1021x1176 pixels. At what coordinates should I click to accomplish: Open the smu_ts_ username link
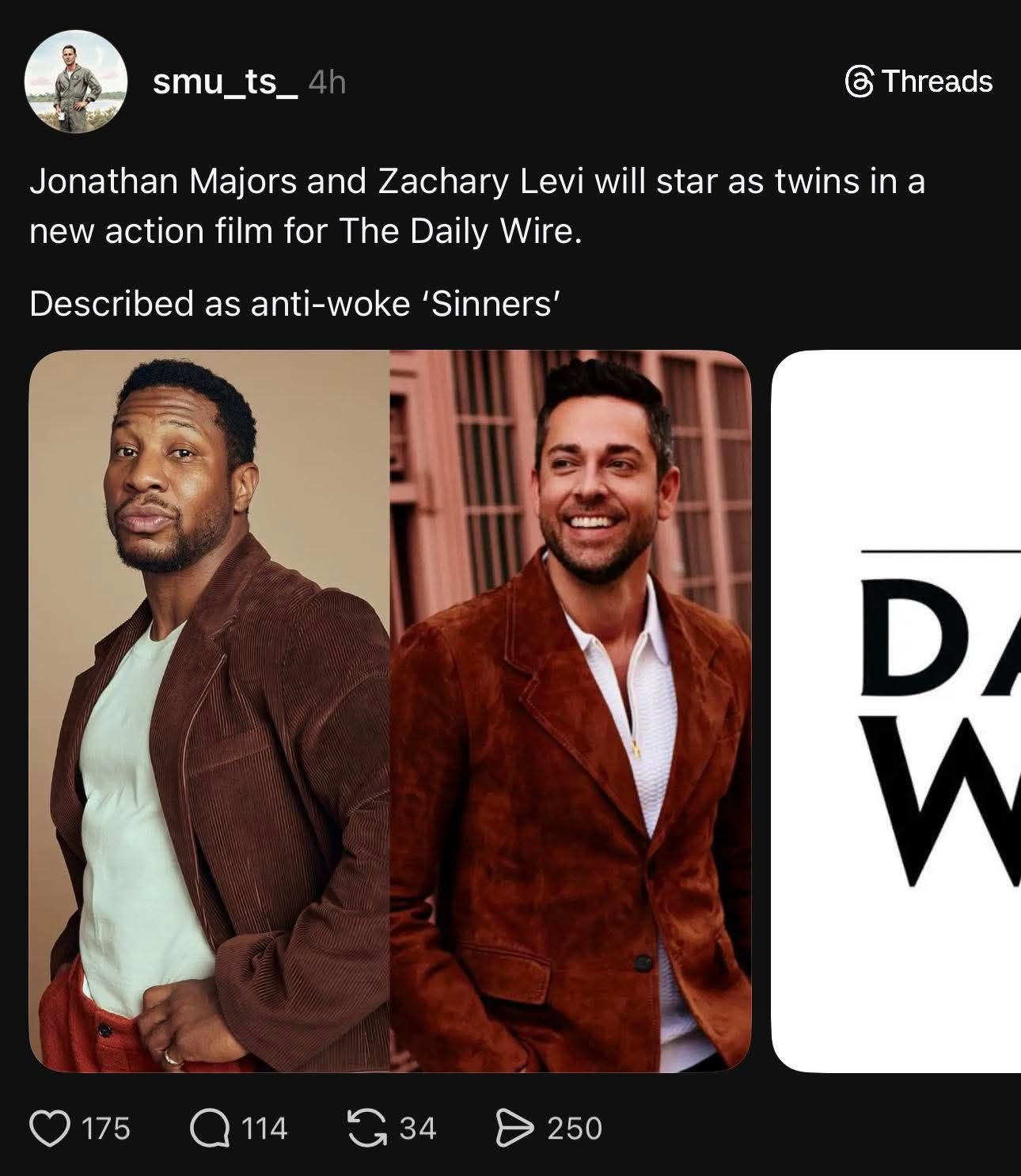pos(225,82)
